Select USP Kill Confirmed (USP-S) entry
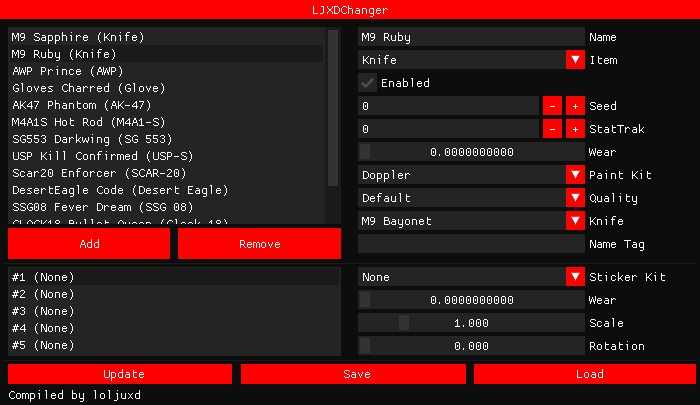Image resolution: width=700 pixels, height=405 pixels. click(166, 156)
